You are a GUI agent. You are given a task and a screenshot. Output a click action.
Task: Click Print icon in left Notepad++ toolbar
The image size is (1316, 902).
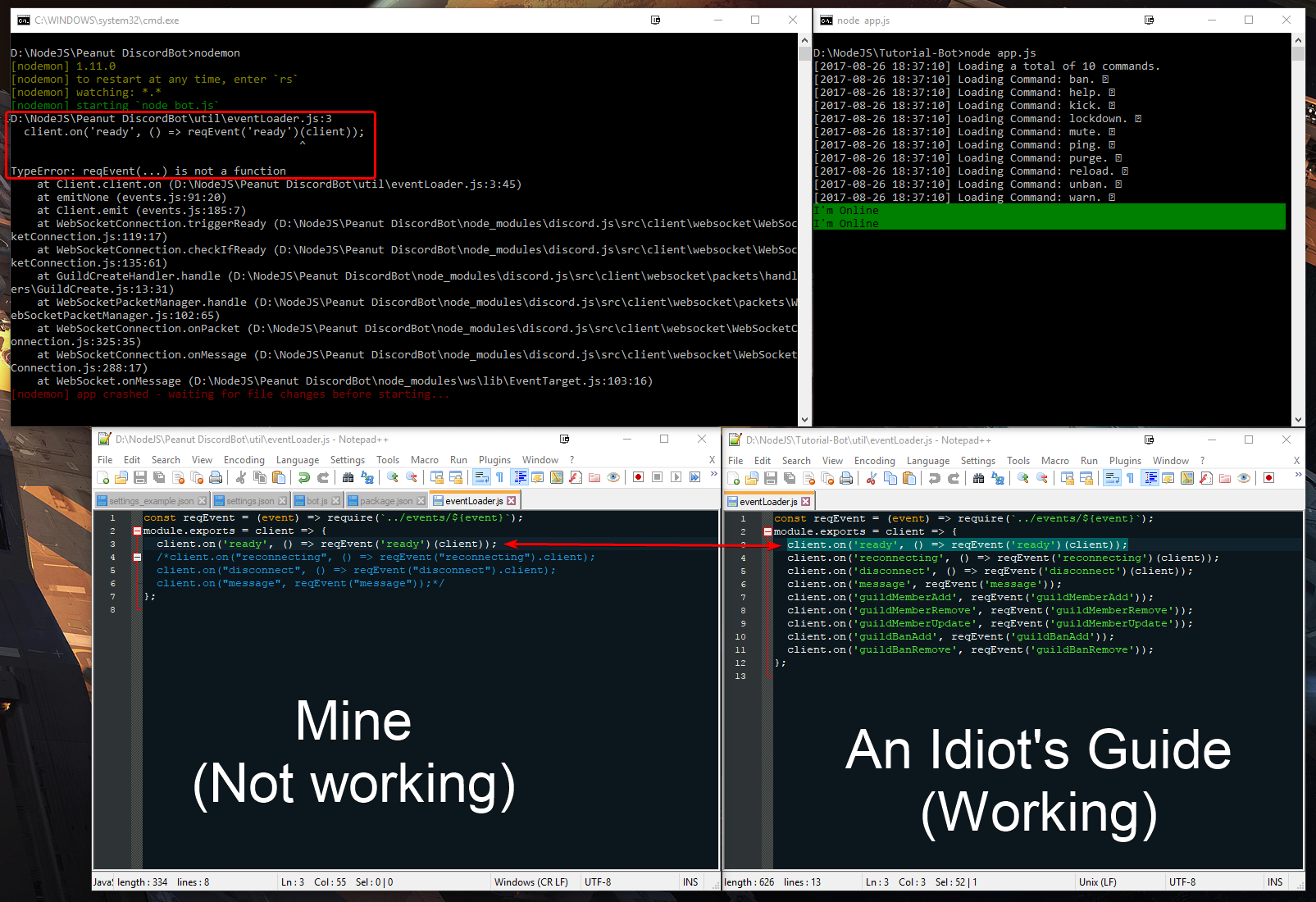click(216, 477)
